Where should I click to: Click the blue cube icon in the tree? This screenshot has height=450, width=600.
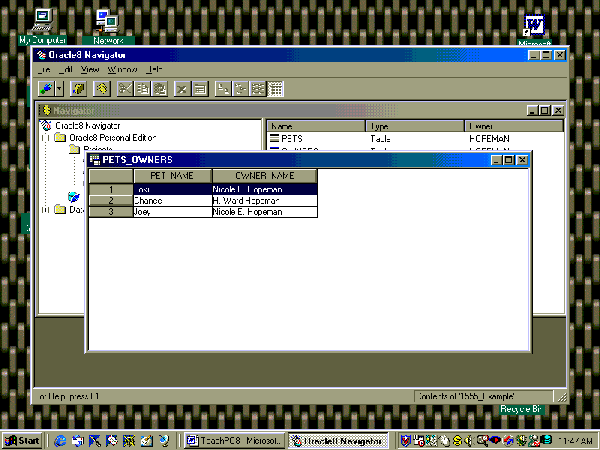coord(73,197)
